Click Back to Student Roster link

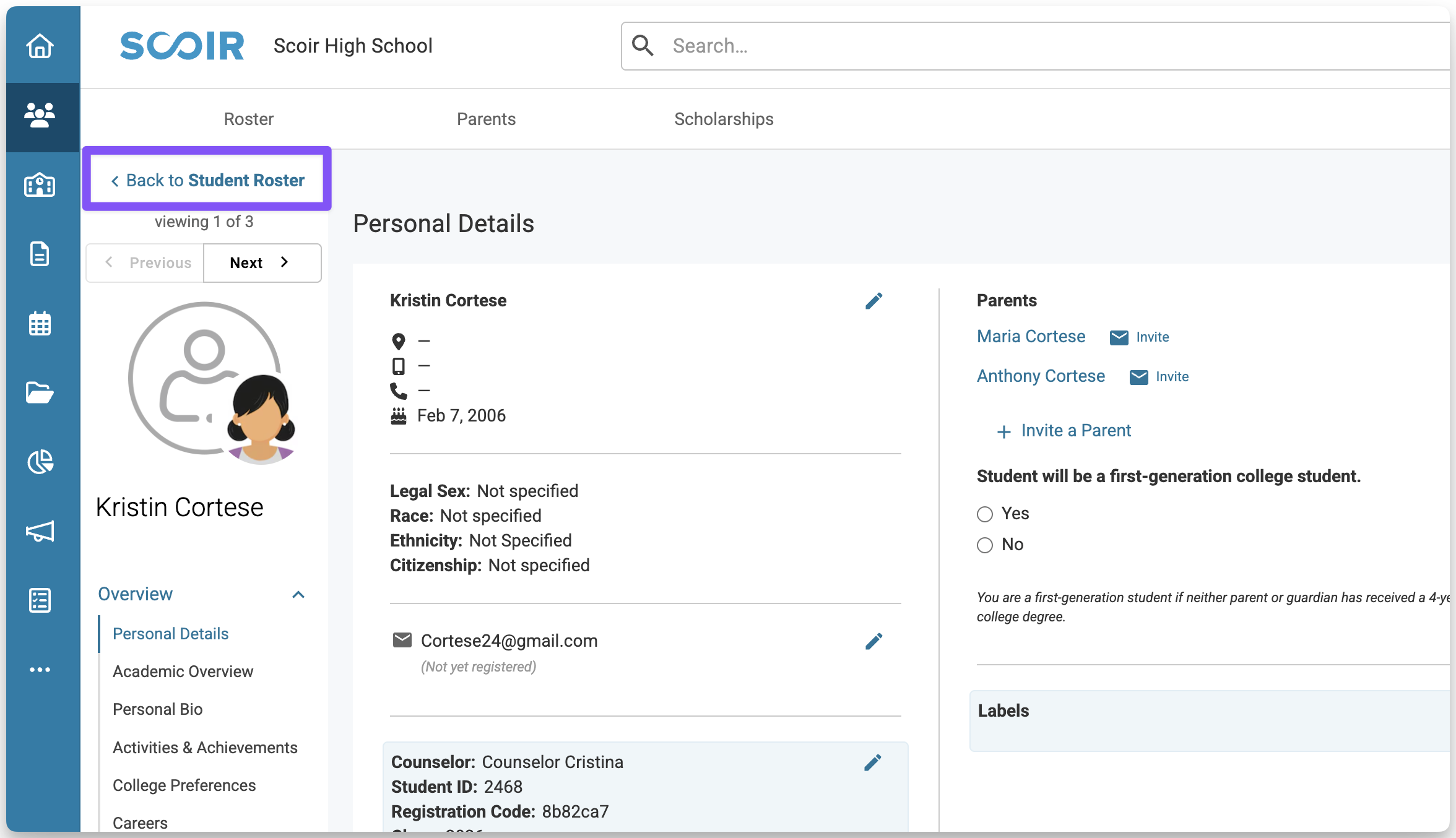click(208, 180)
